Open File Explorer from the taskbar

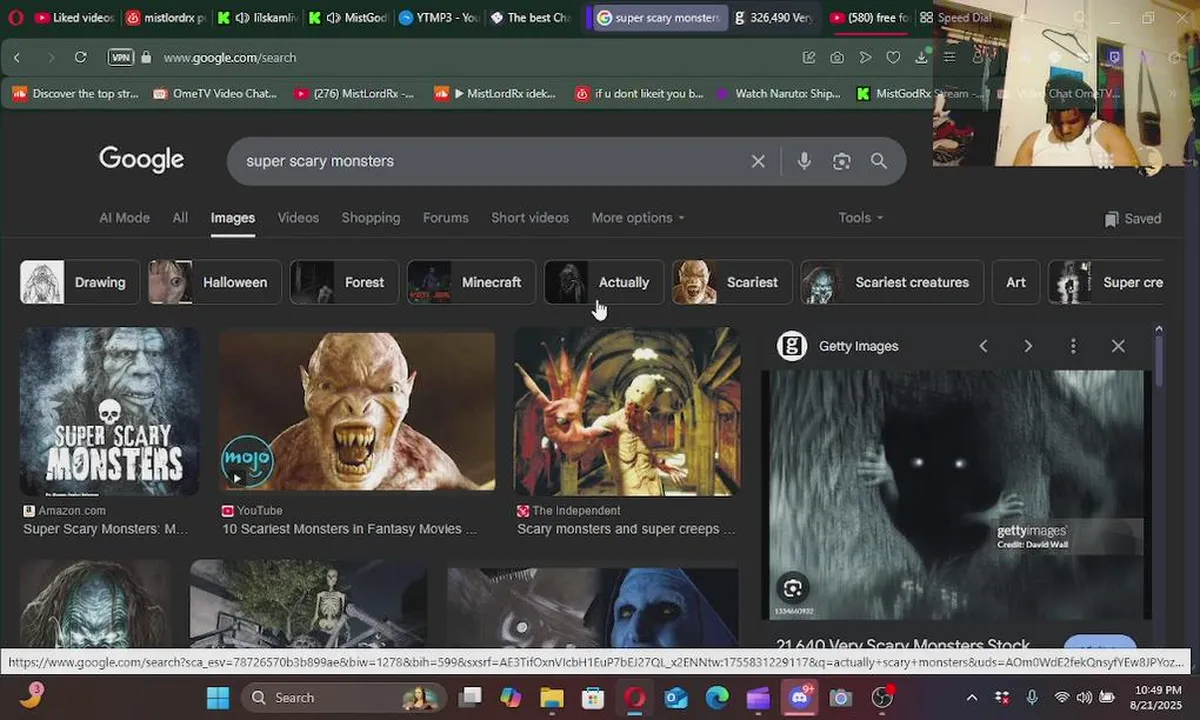pyautogui.click(x=552, y=697)
